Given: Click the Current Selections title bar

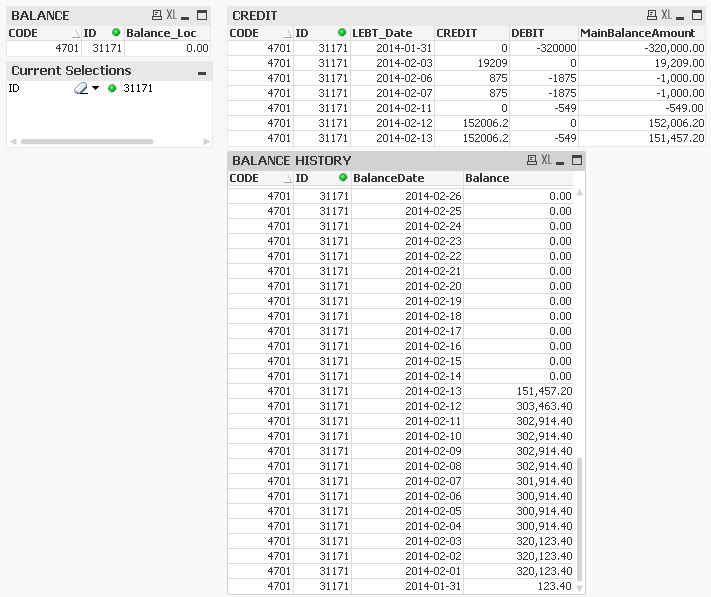Looking at the screenshot, I should 109,71.
